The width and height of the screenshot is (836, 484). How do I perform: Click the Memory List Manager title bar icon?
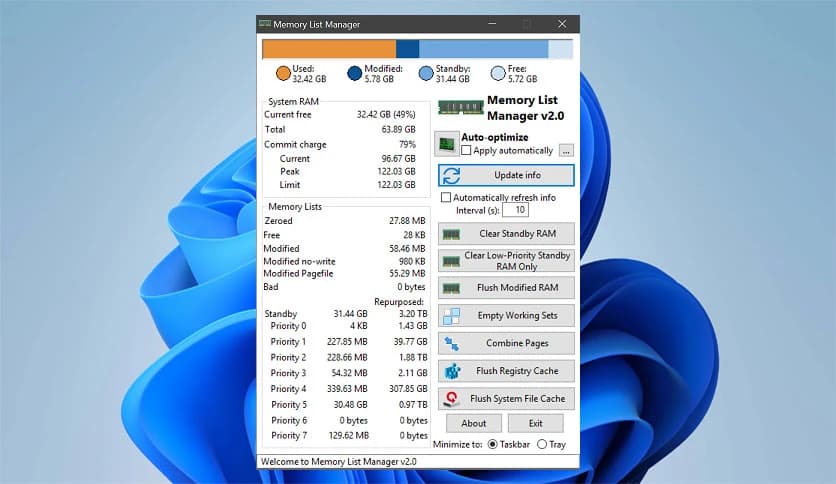[264, 24]
